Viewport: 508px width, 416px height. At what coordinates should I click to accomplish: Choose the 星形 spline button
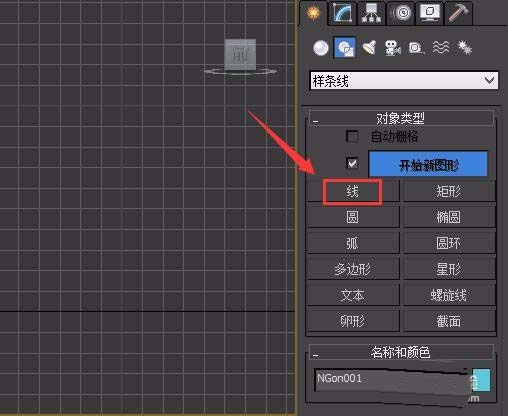[449, 269]
